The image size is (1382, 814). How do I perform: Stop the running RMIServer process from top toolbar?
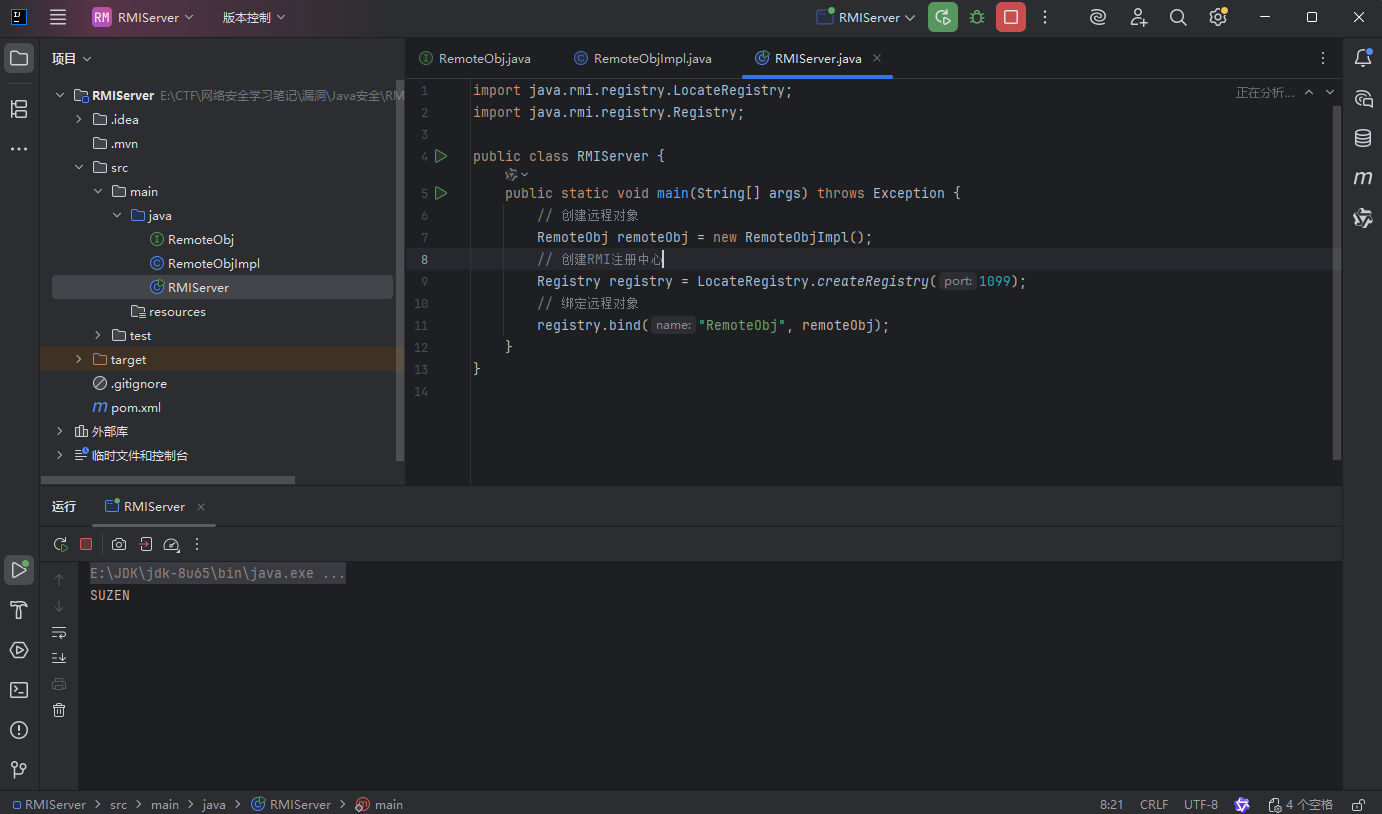(x=1011, y=17)
